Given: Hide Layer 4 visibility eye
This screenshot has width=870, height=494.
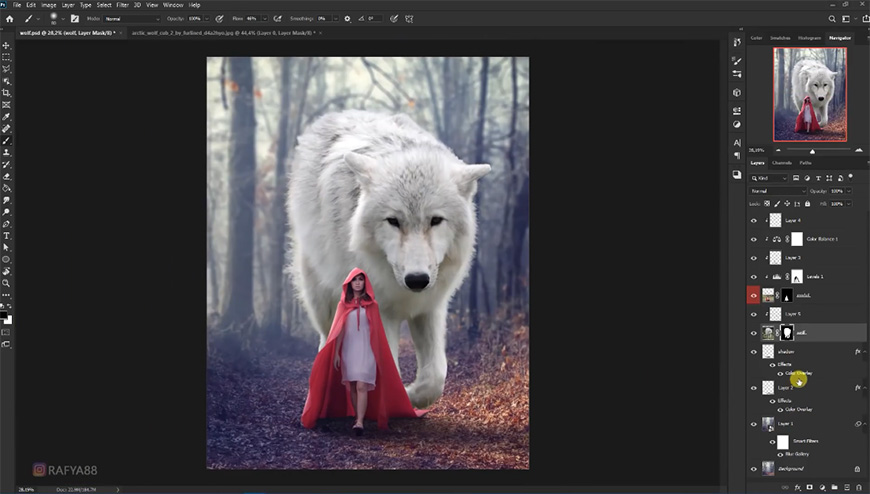Looking at the screenshot, I should tap(753, 220).
